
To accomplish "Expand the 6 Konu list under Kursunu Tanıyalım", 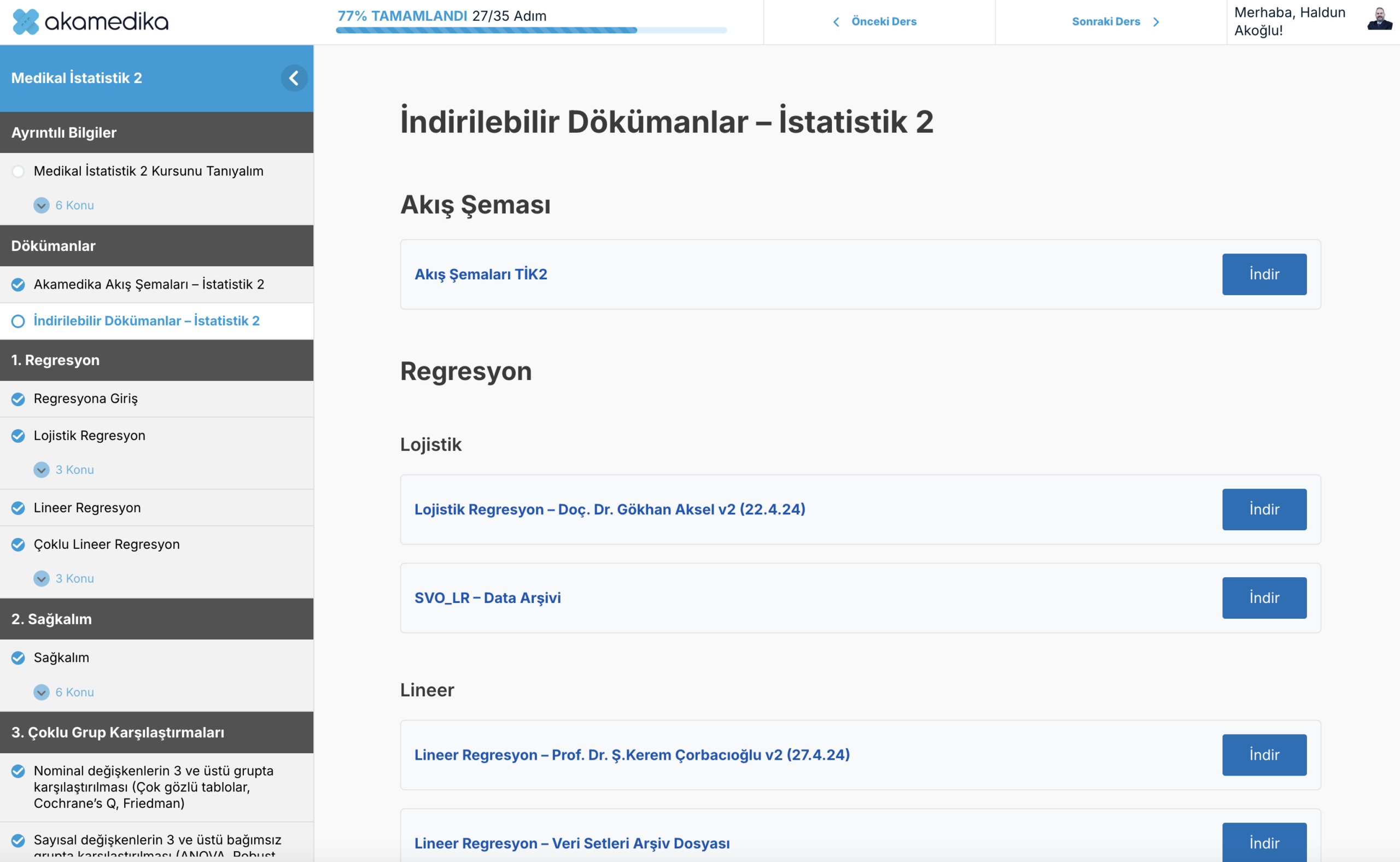I will [x=42, y=205].
